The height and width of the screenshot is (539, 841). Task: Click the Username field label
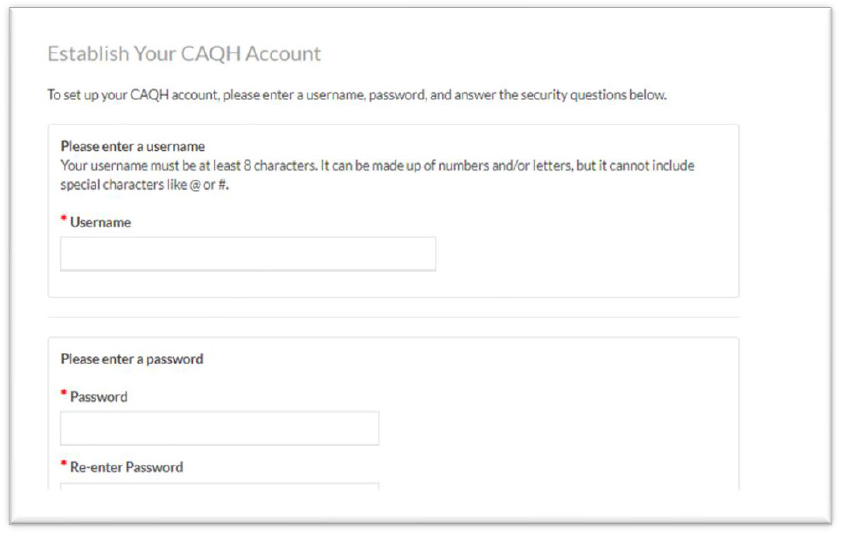pyautogui.click(x=100, y=222)
